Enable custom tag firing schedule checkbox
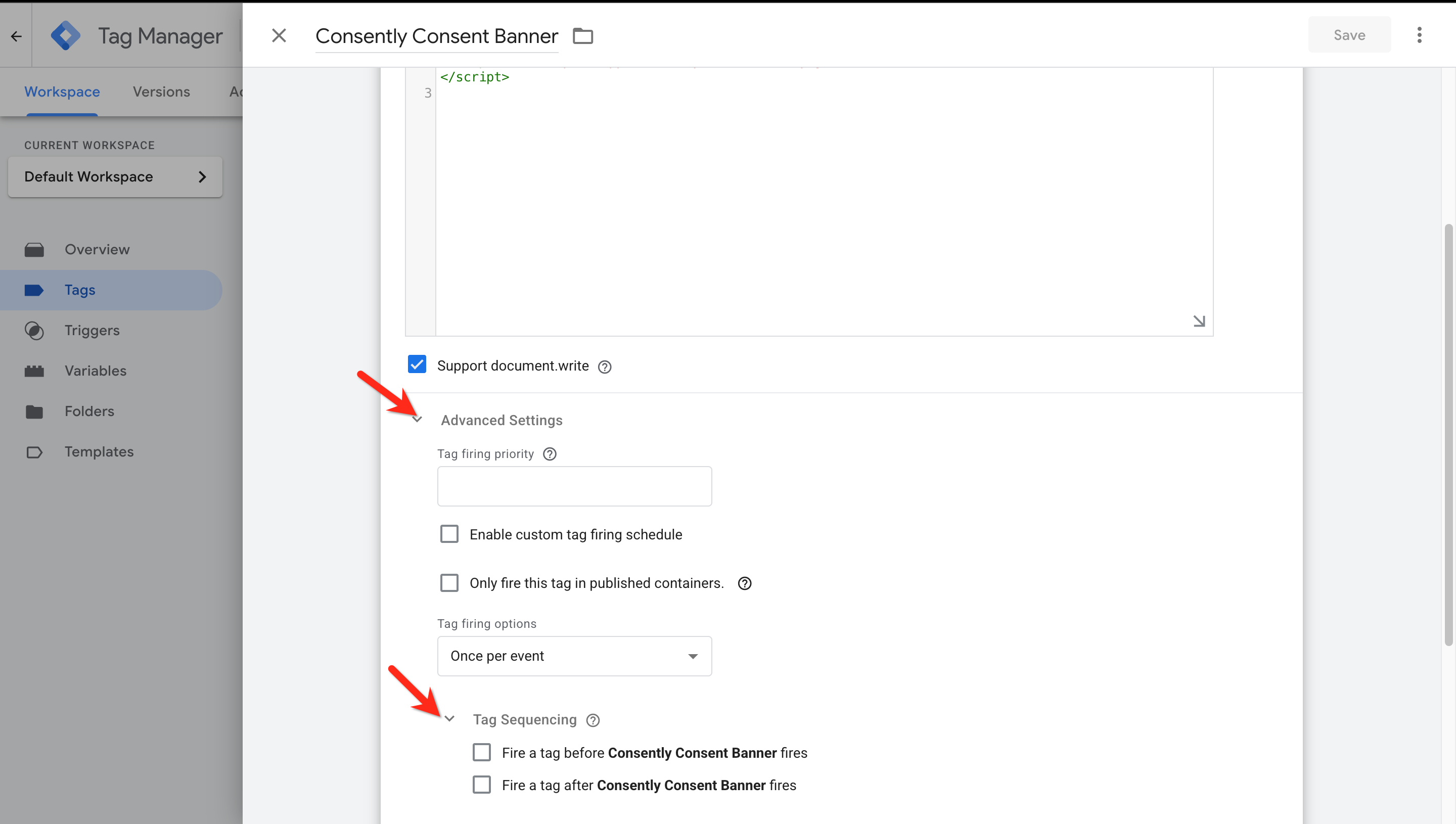The height and width of the screenshot is (824, 1456). (x=449, y=534)
